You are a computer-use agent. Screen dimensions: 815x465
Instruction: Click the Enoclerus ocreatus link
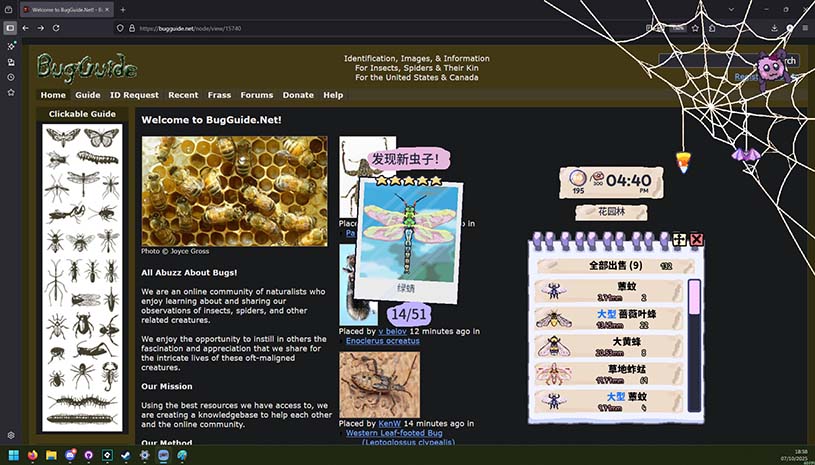383,341
